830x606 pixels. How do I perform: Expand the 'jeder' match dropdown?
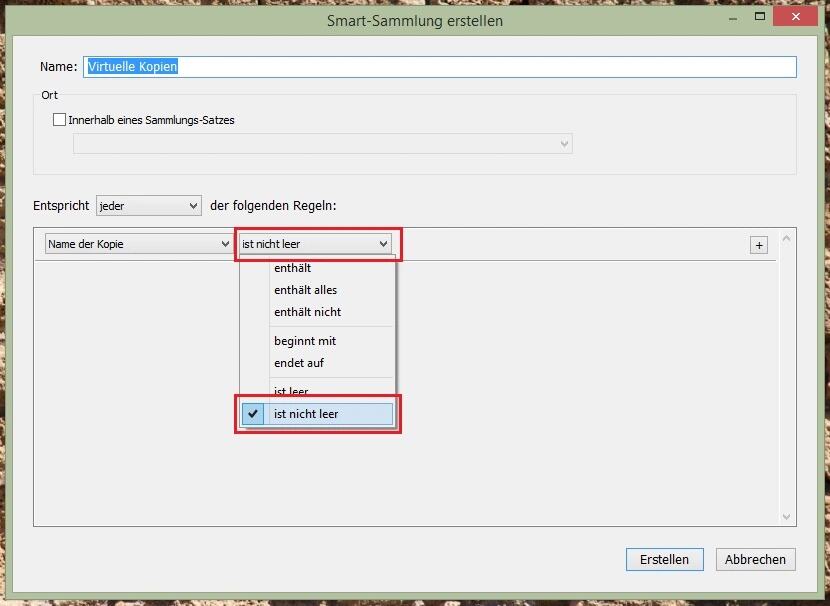coord(149,206)
